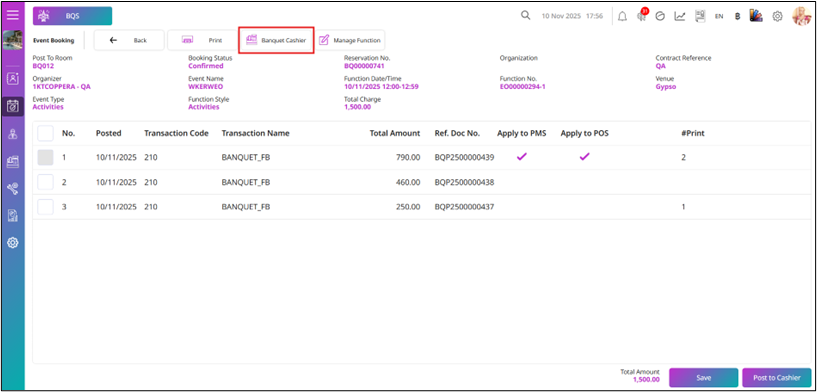The height and width of the screenshot is (392, 817).
Task: Open Manage Function
Action: pos(350,40)
